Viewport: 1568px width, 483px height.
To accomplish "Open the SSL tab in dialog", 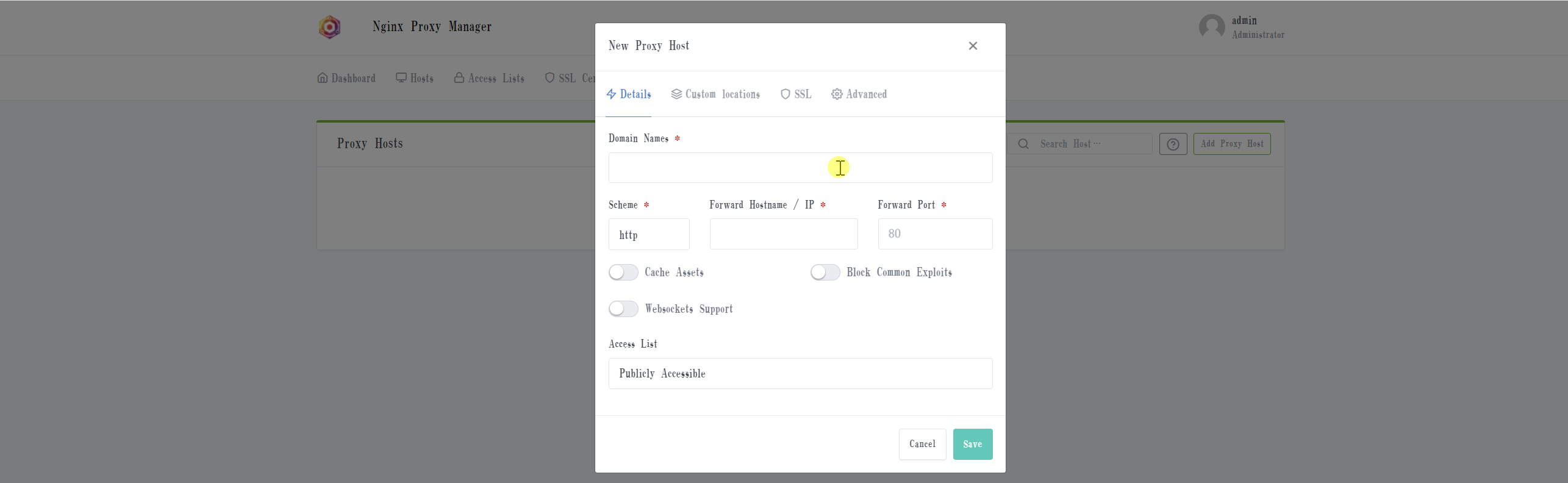I will click(796, 95).
